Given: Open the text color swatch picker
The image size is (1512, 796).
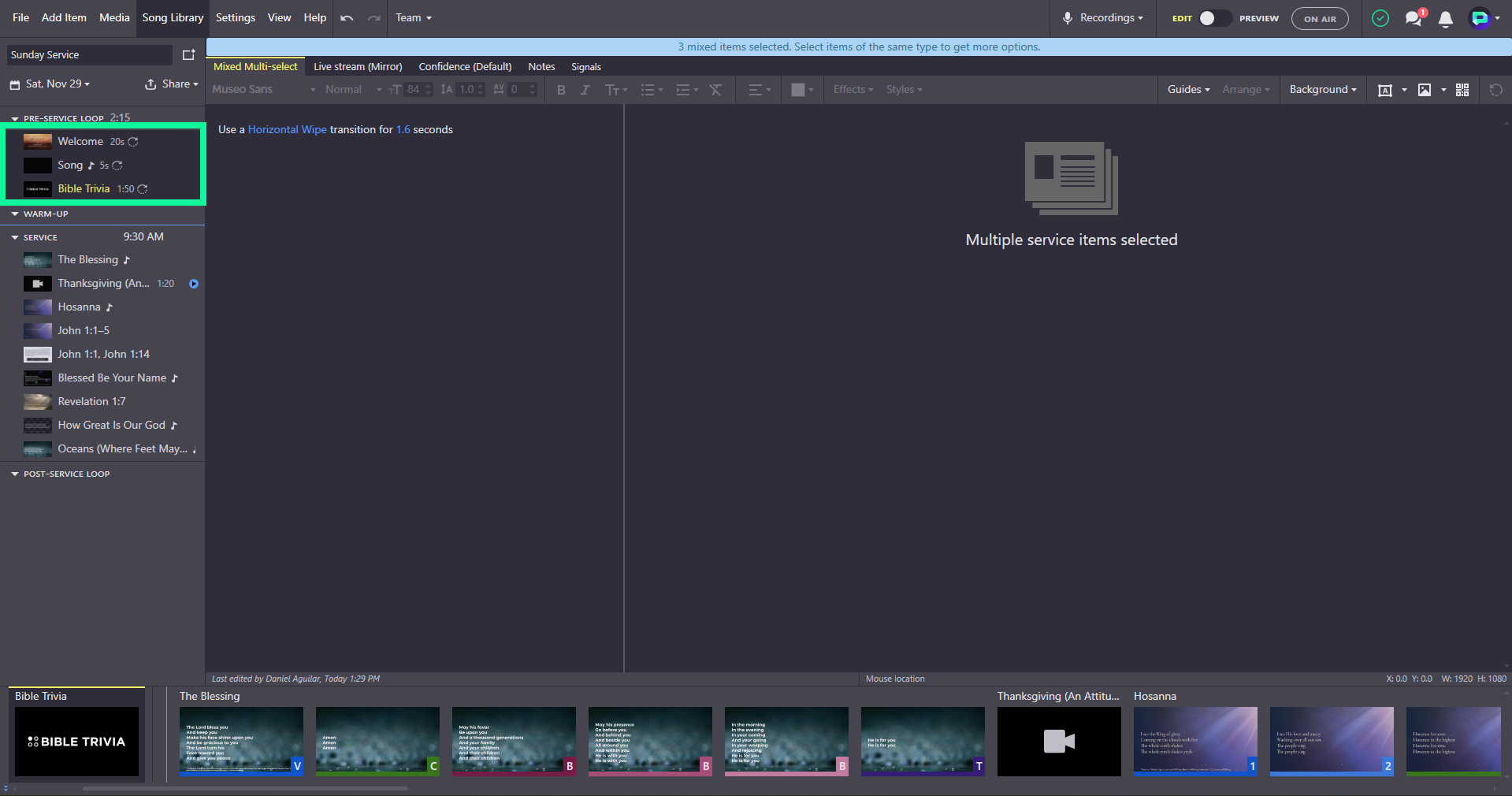Looking at the screenshot, I should tap(802, 90).
